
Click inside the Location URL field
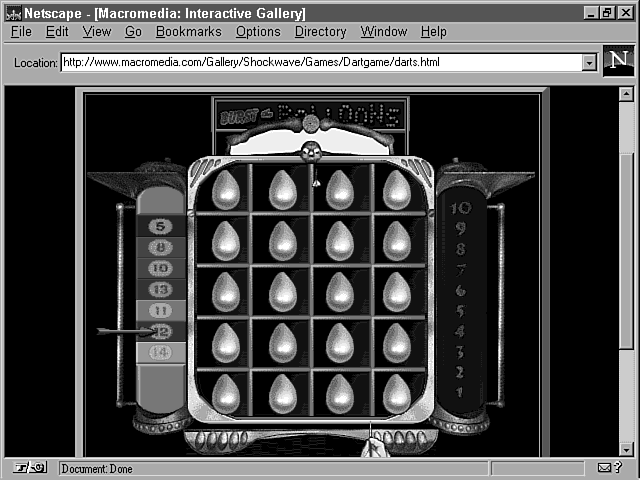tap(320, 63)
